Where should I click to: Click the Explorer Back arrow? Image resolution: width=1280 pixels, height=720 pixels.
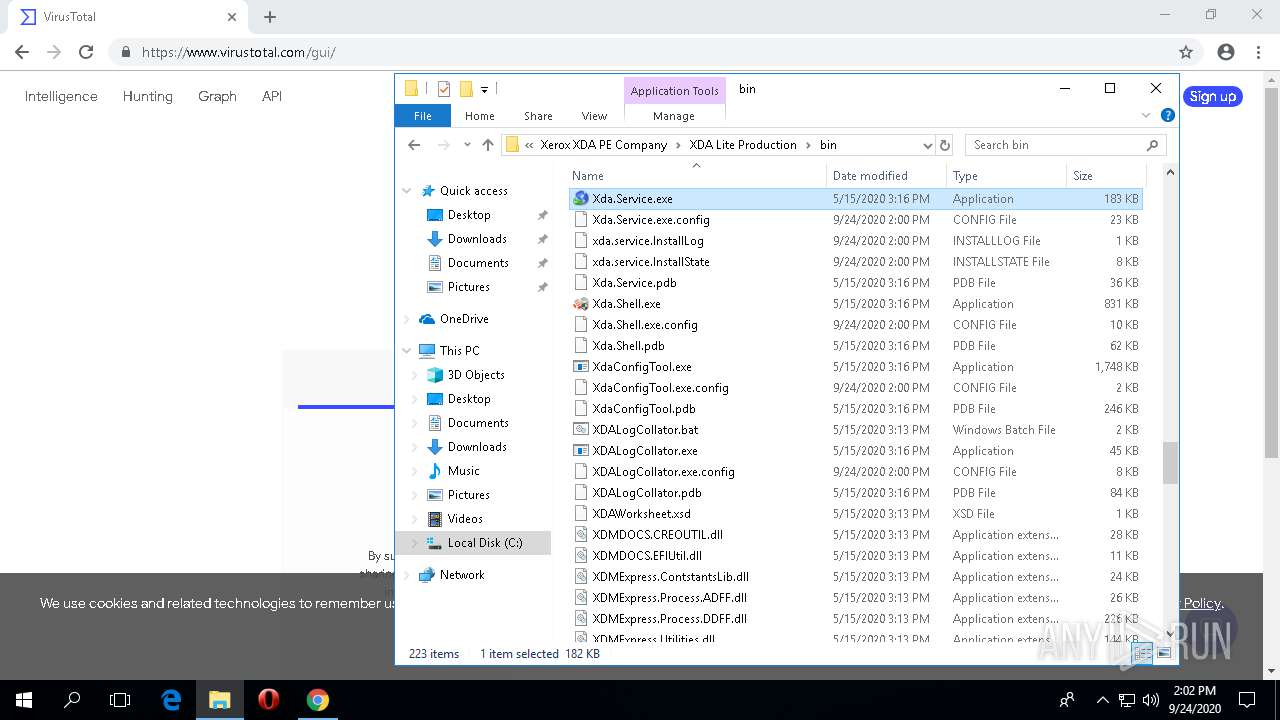[414, 145]
